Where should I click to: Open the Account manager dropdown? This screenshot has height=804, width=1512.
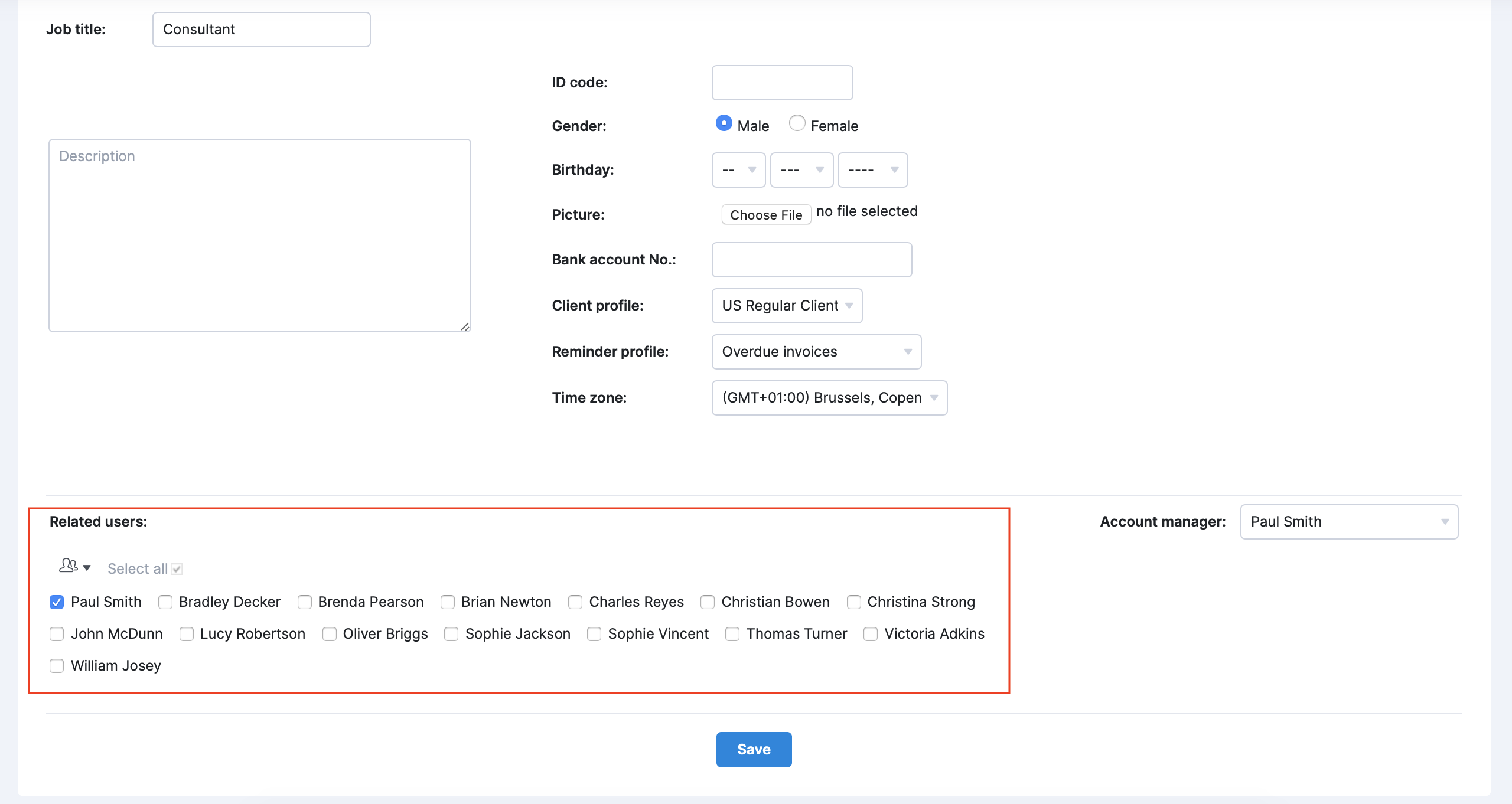coord(1349,522)
